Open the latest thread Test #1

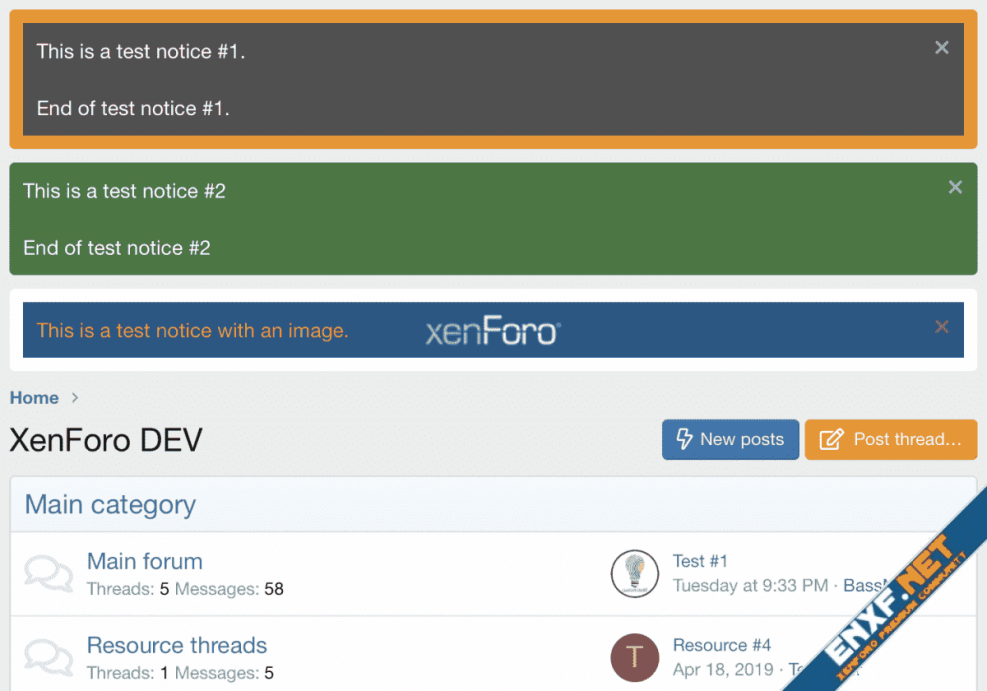click(x=700, y=562)
